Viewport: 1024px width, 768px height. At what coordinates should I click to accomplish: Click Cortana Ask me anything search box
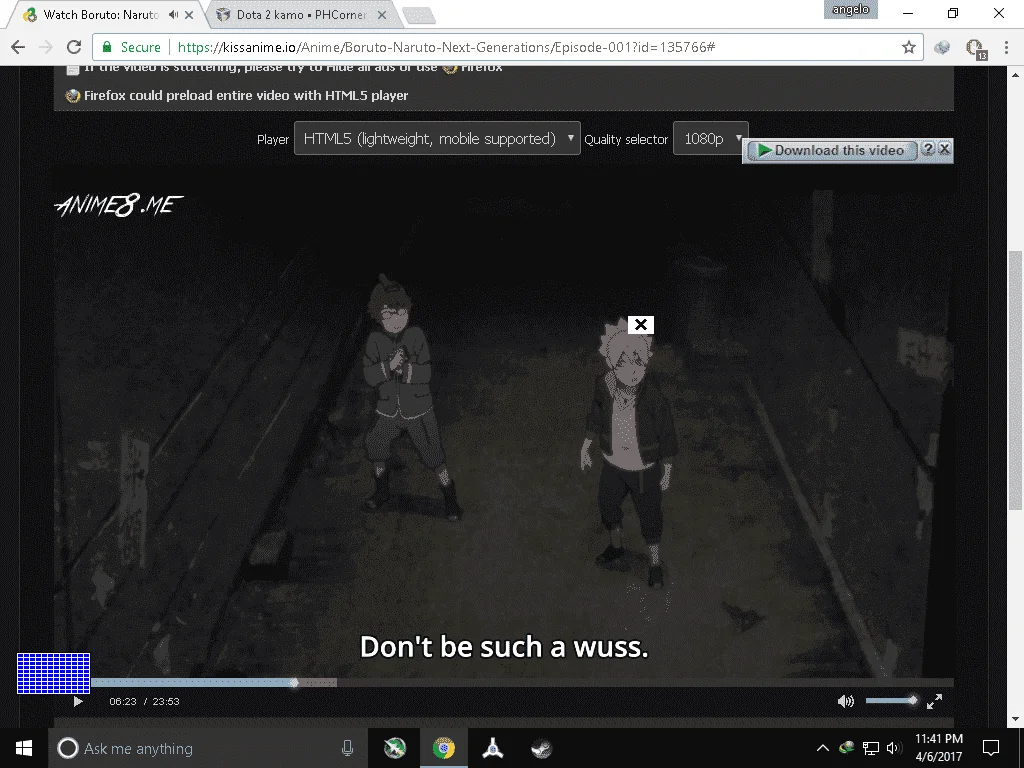point(207,748)
